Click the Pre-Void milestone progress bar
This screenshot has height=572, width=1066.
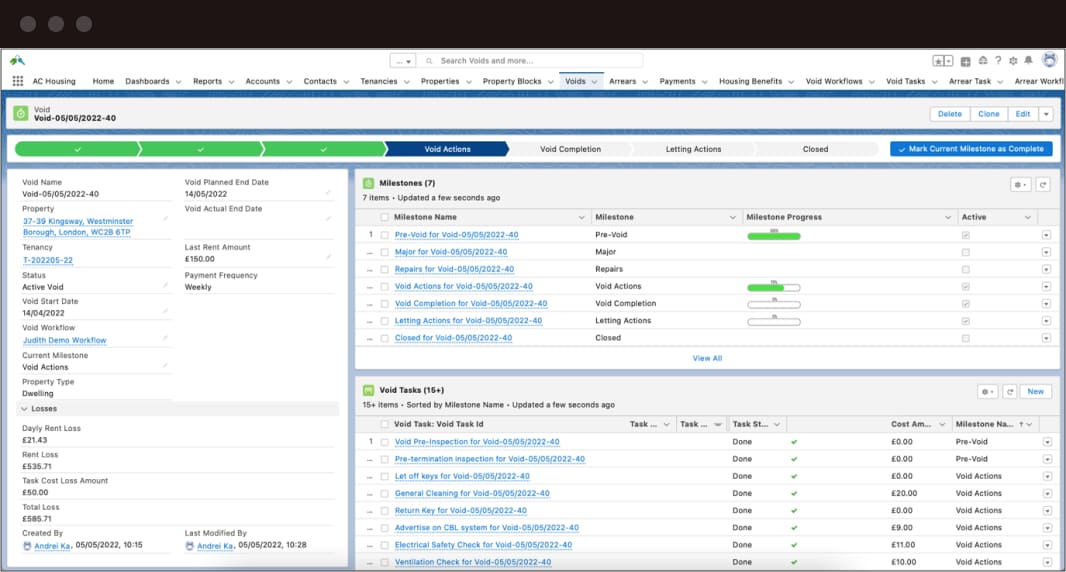pyautogui.click(x=774, y=236)
